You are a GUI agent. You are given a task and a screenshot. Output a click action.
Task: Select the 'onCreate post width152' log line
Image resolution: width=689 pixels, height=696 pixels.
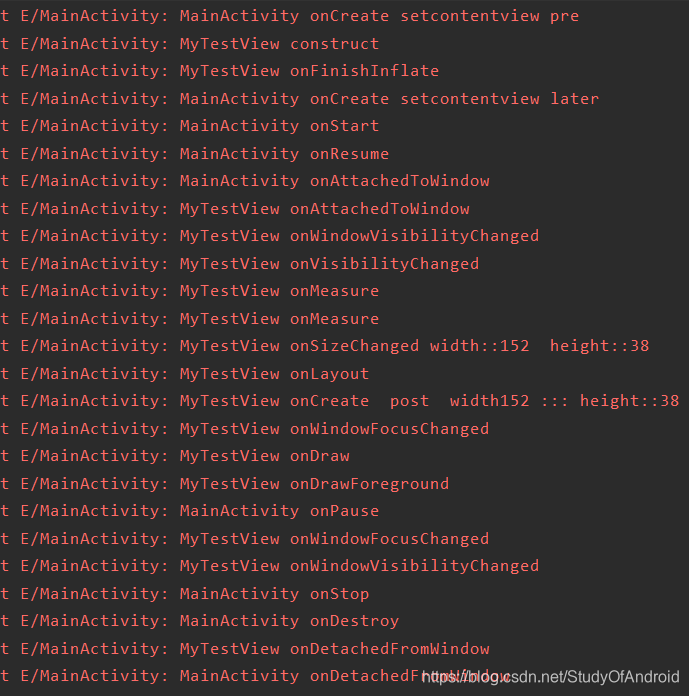[340, 401]
